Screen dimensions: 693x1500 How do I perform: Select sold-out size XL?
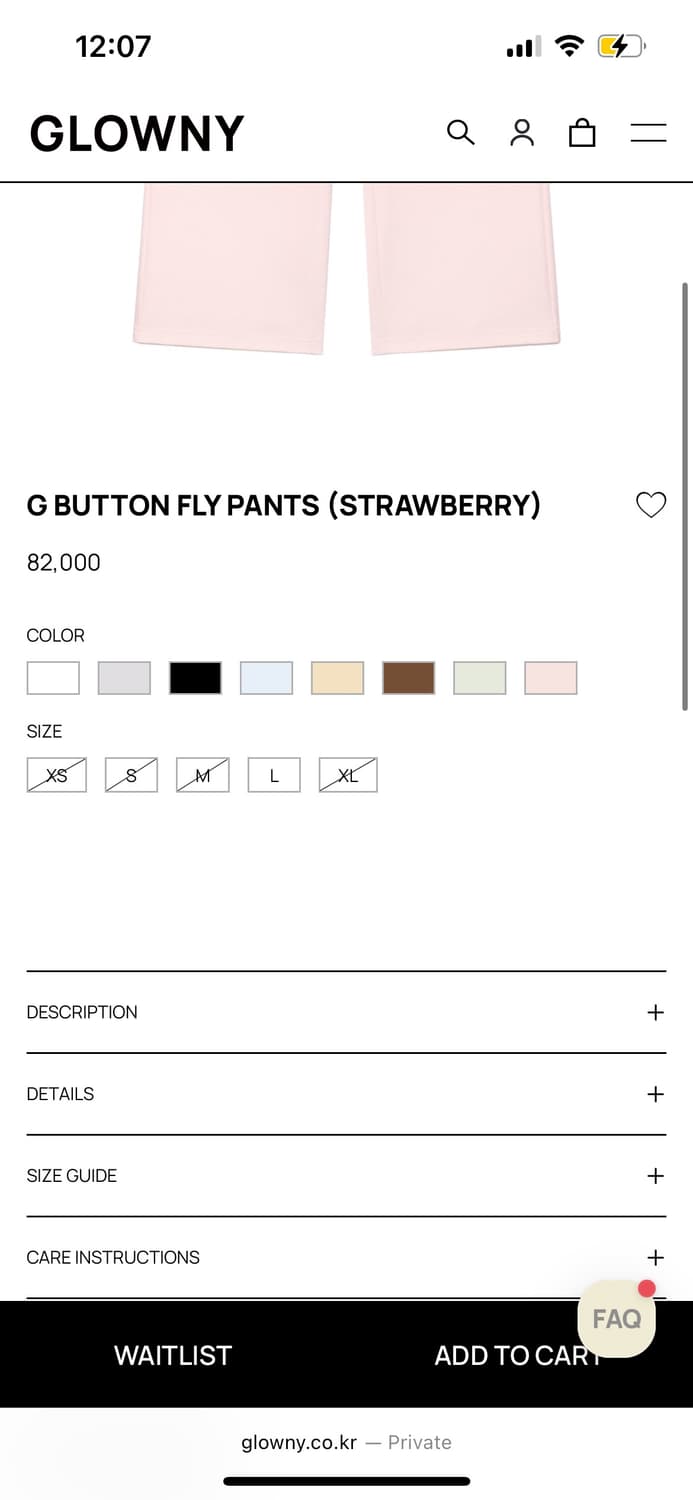point(348,775)
